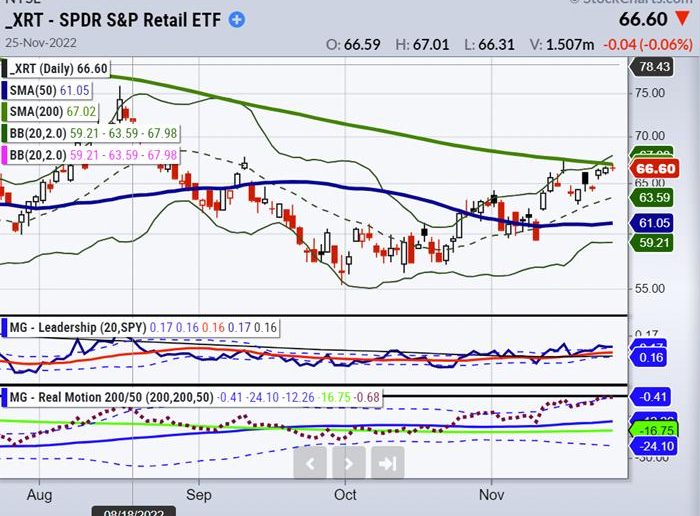Click the V: 1.507m volume value
Viewport: 700px width, 516px height.
point(562,45)
